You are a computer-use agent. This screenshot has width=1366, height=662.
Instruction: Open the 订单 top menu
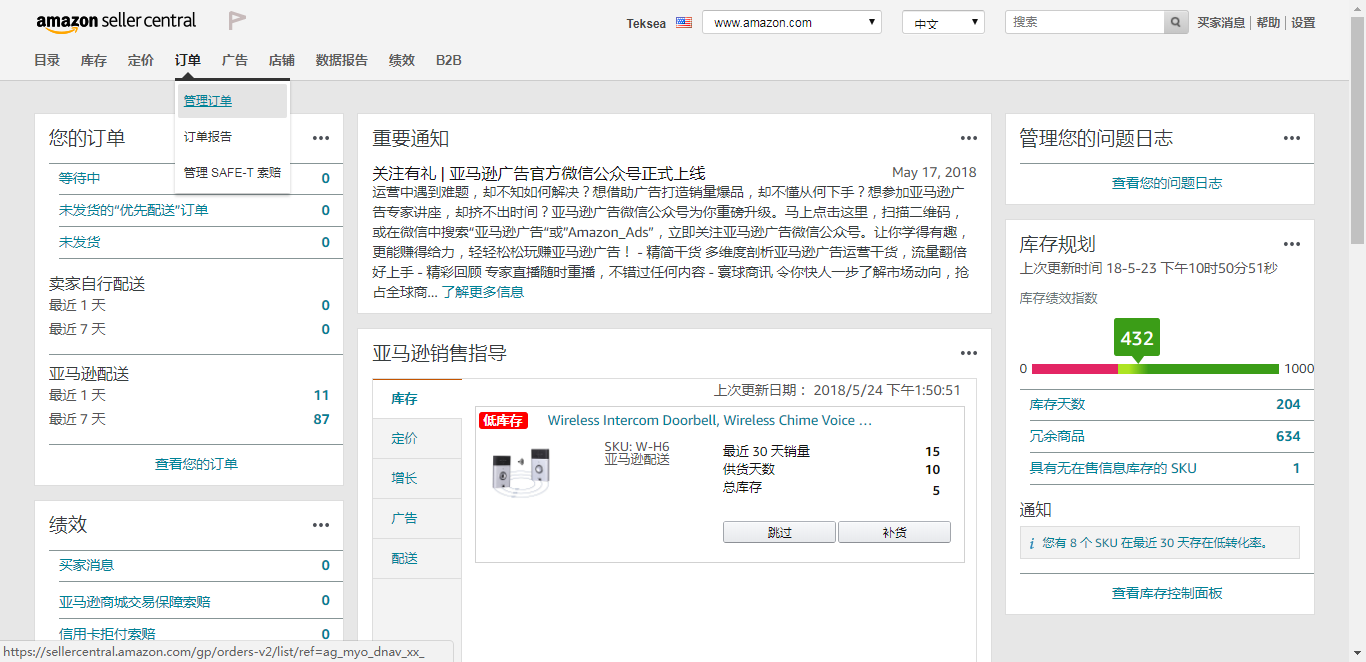coord(188,60)
